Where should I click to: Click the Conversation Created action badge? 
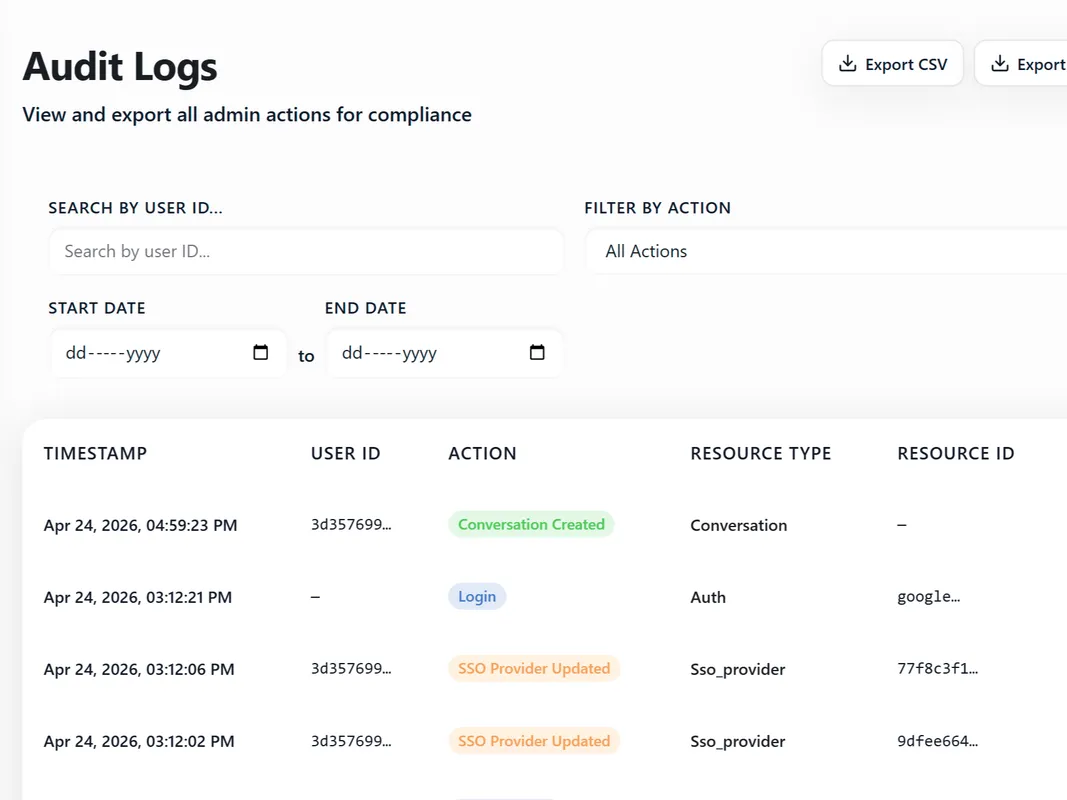pyautogui.click(x=531, y=524)
